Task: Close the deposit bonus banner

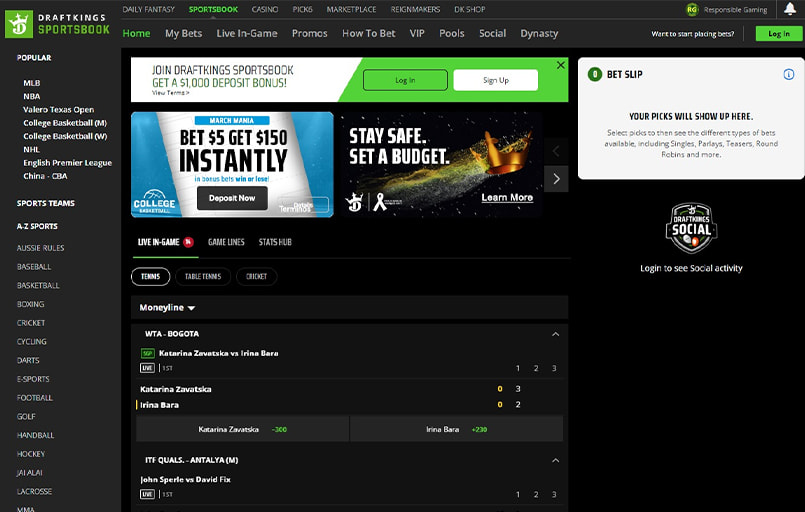Action: [561, 65]
